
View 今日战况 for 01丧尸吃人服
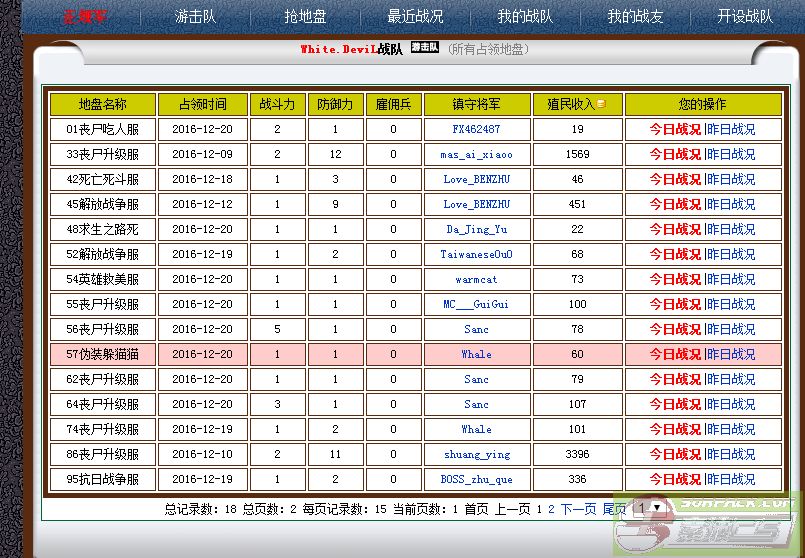(675, 129)
